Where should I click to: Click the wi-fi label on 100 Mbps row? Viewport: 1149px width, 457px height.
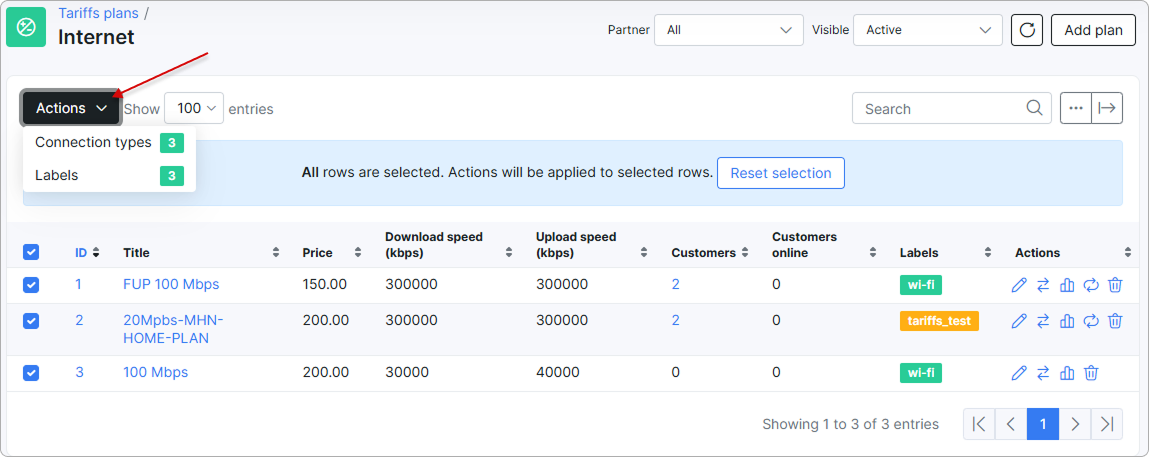(x=920, y=374)
